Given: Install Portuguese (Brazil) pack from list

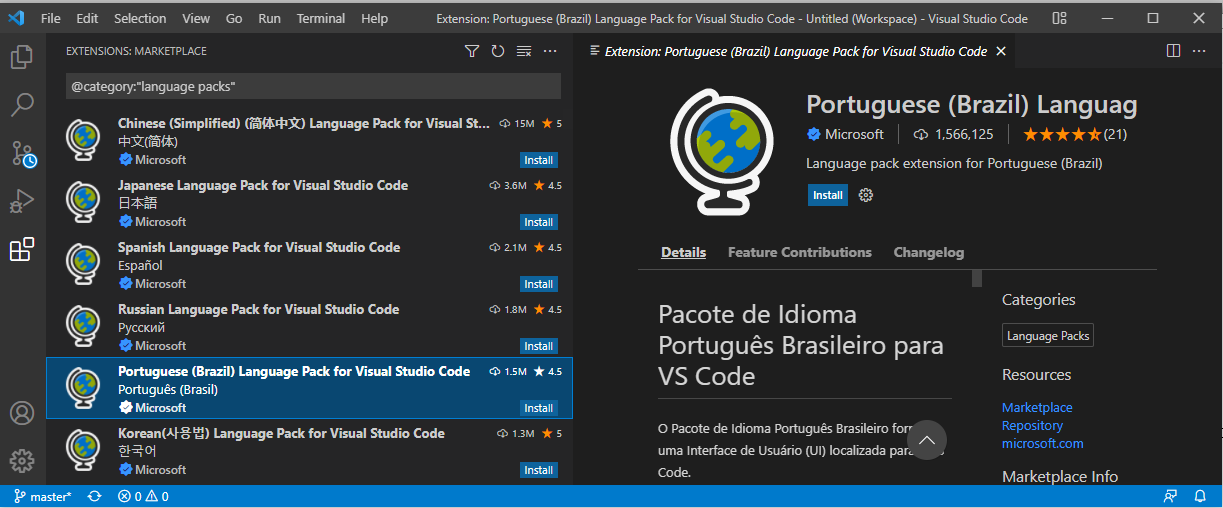Looking at the screenshot, I should (x=538, y=408).
